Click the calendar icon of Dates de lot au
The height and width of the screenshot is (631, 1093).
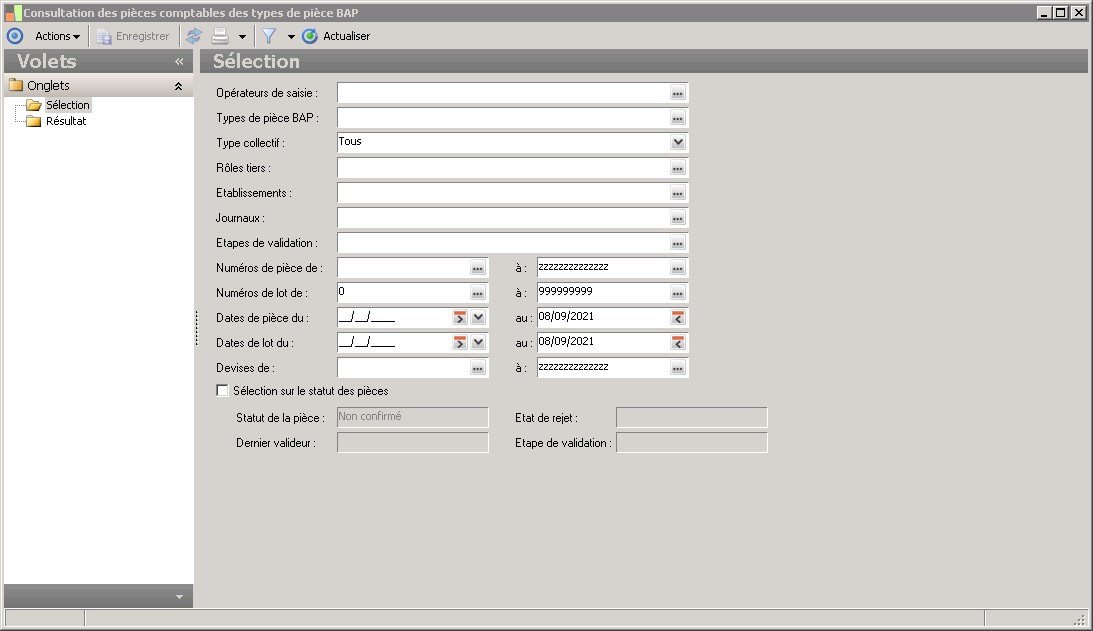point(678,343)
